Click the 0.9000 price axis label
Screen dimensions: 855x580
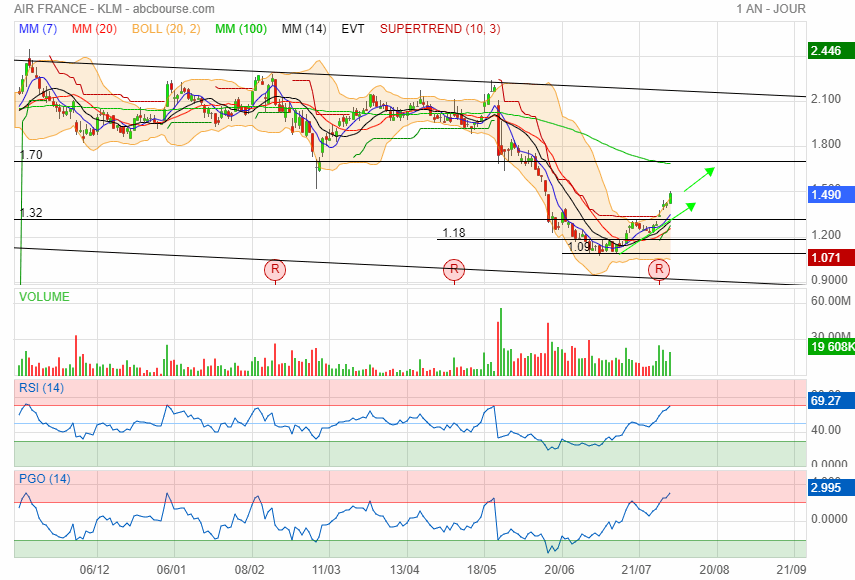pos(829,280)
